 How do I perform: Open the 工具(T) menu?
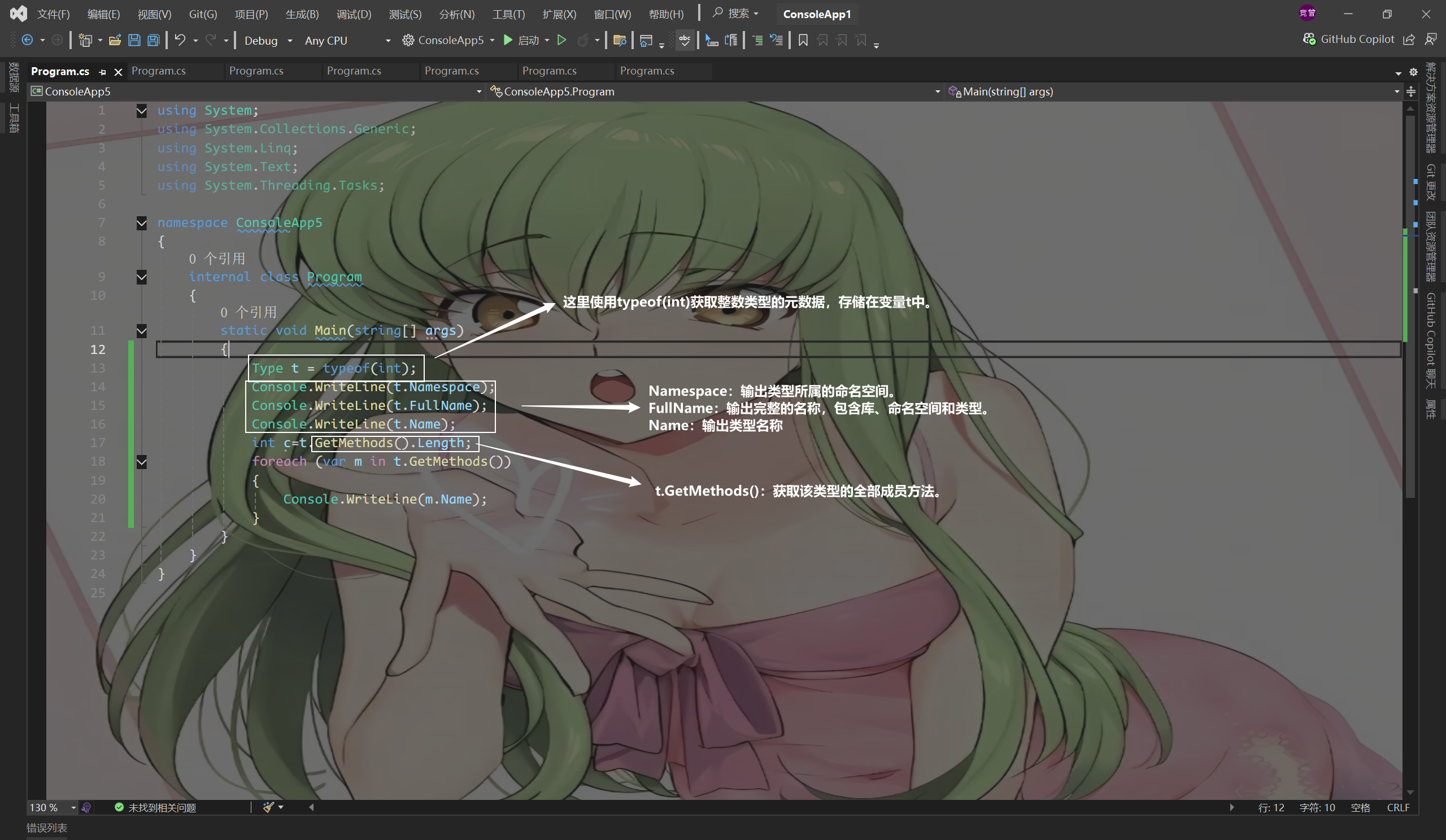[508, 14]
